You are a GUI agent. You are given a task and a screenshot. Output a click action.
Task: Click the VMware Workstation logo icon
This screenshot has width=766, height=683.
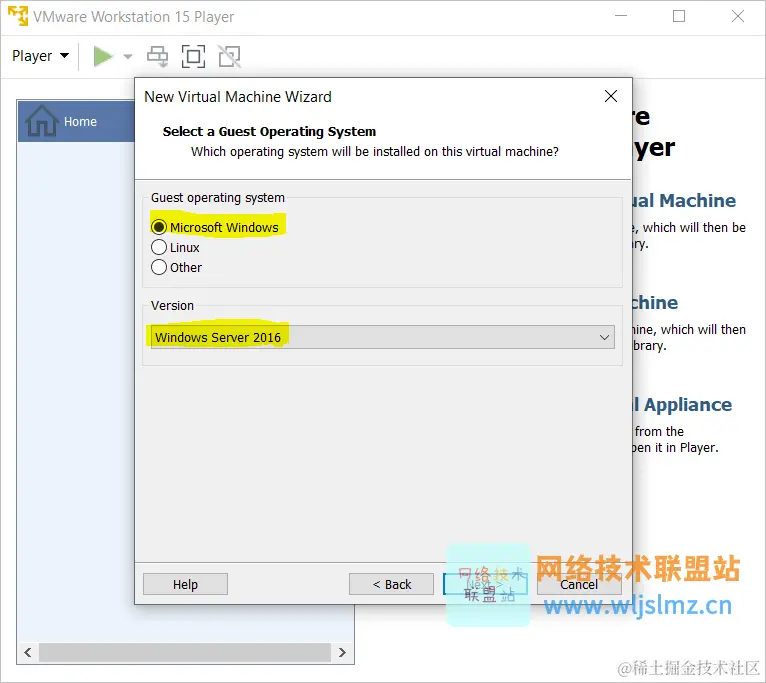[x=18, y=16]
